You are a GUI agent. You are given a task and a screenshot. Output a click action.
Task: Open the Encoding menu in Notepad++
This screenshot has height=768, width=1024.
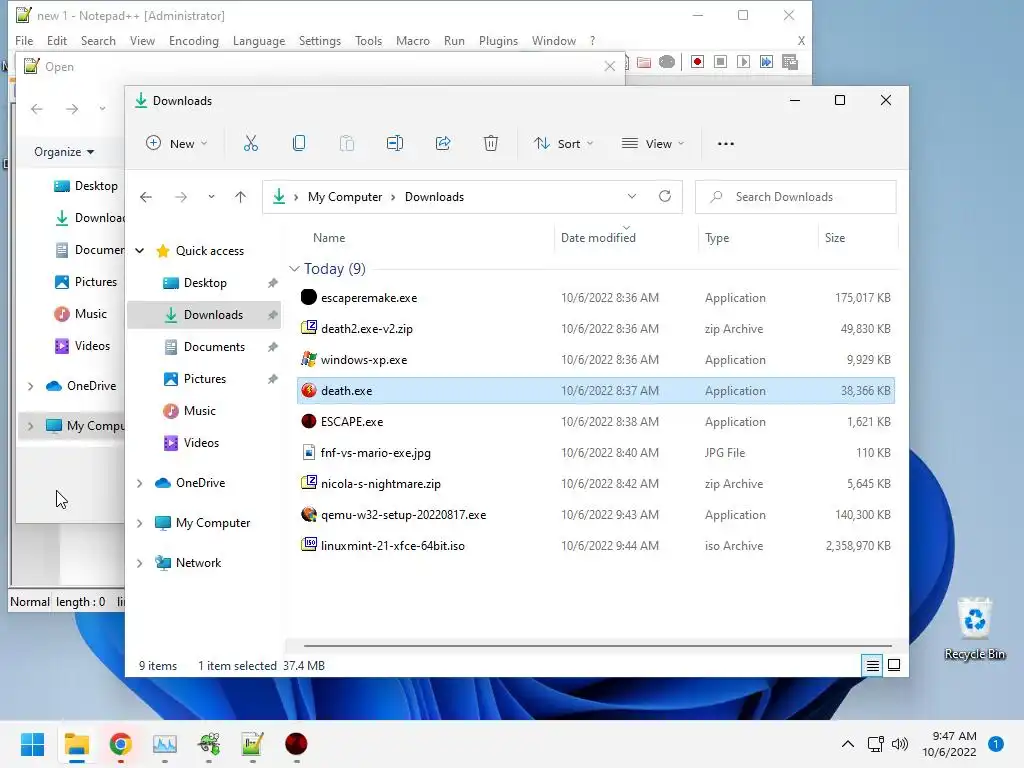pyautogui.click(x=194, y=40)
